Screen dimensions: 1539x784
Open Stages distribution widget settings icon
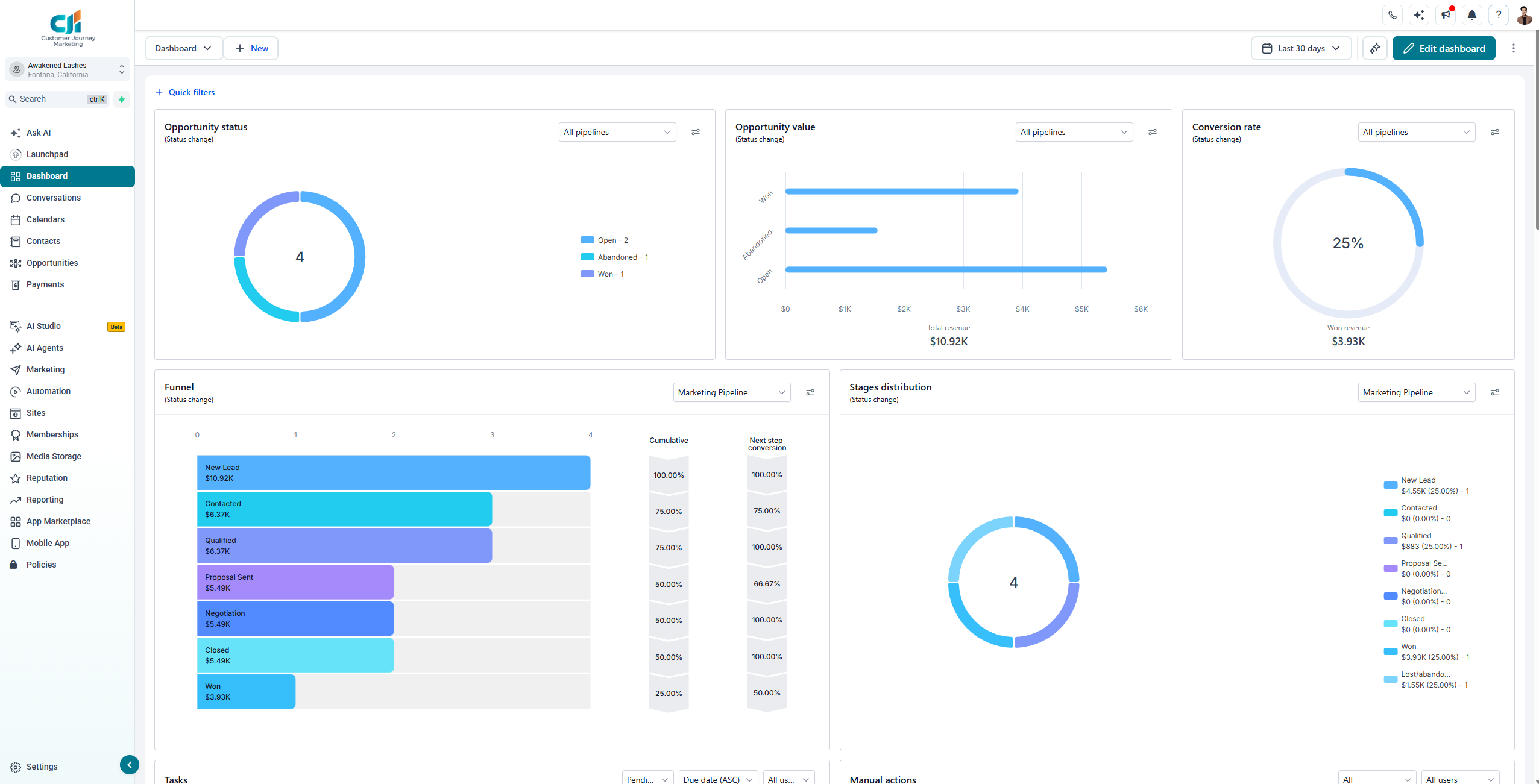(x=1495, y=392)
